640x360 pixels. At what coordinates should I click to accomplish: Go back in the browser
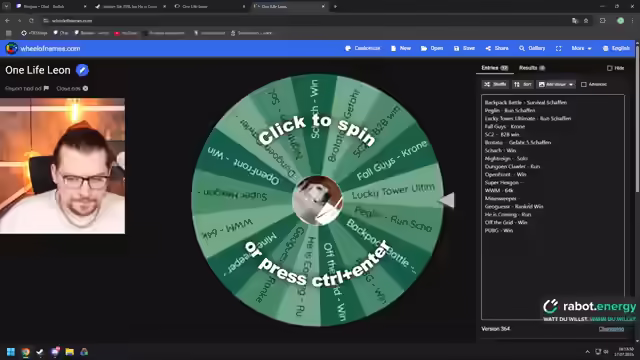(7, 20)
